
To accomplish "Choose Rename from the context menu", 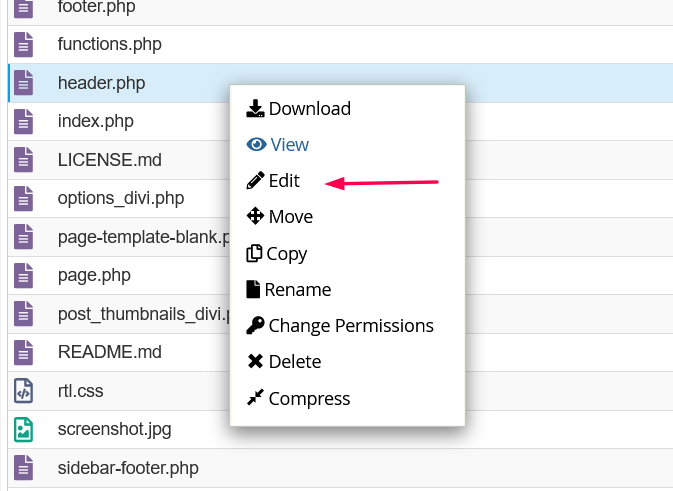I will point(297,290).
